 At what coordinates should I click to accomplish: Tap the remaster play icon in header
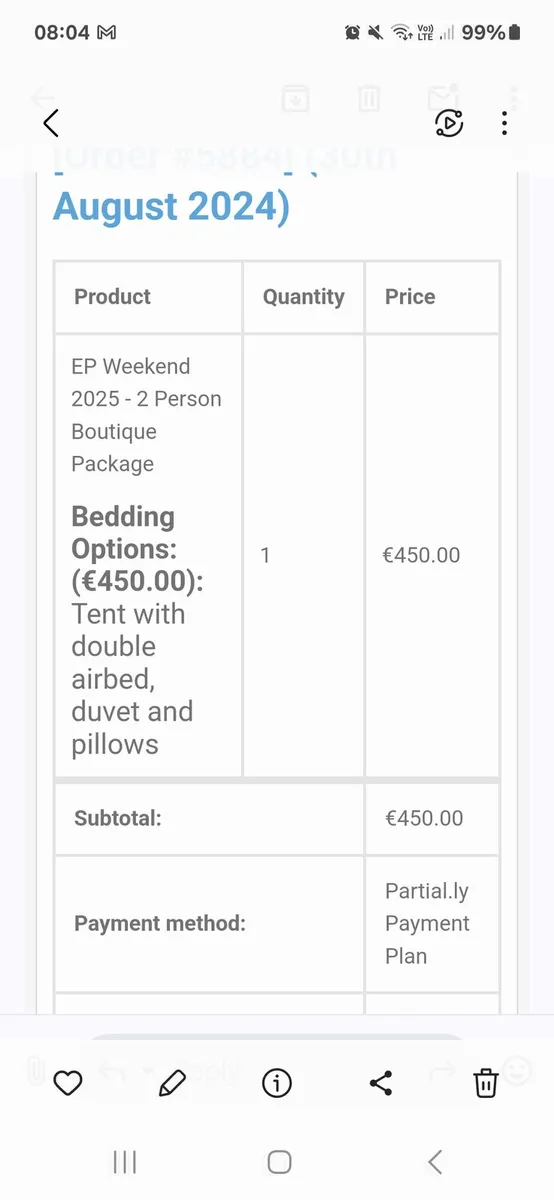(x=449, y=123)
